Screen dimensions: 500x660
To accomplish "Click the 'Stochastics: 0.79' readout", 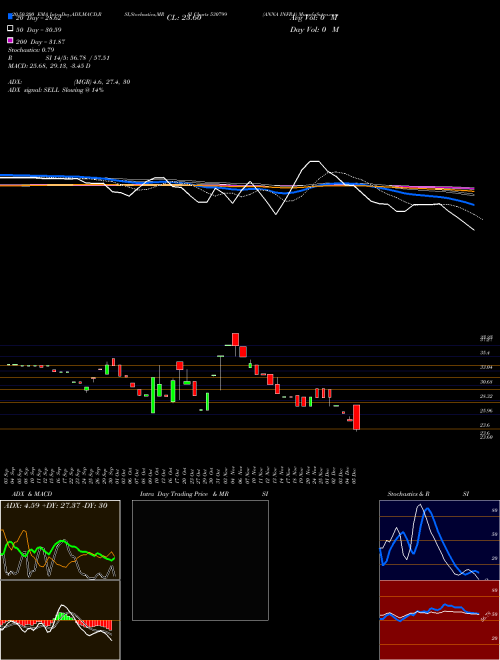I will pyautogui.click(x=31, y=50).
